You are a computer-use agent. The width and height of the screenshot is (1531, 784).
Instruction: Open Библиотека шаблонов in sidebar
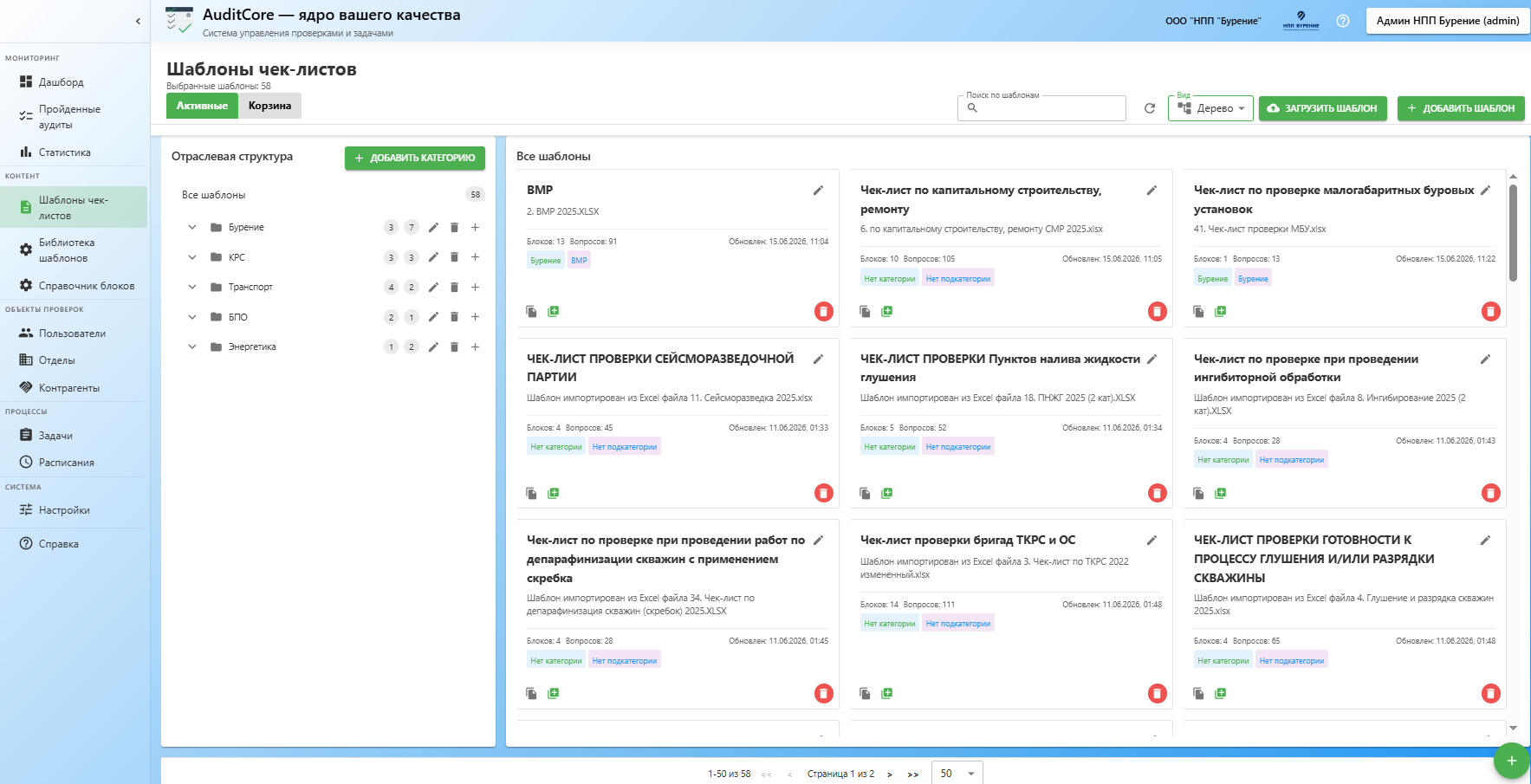(x=74, y=250)
